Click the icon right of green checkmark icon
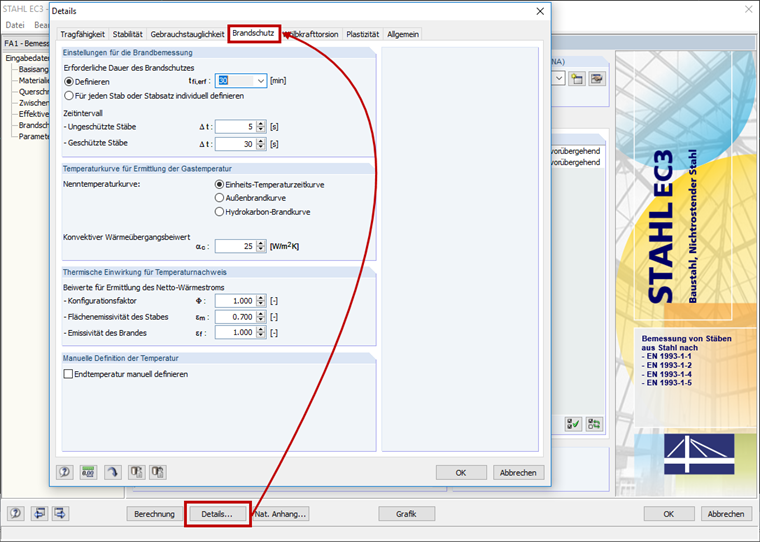The width and height of the screenshot is (760, 542). 594,425
